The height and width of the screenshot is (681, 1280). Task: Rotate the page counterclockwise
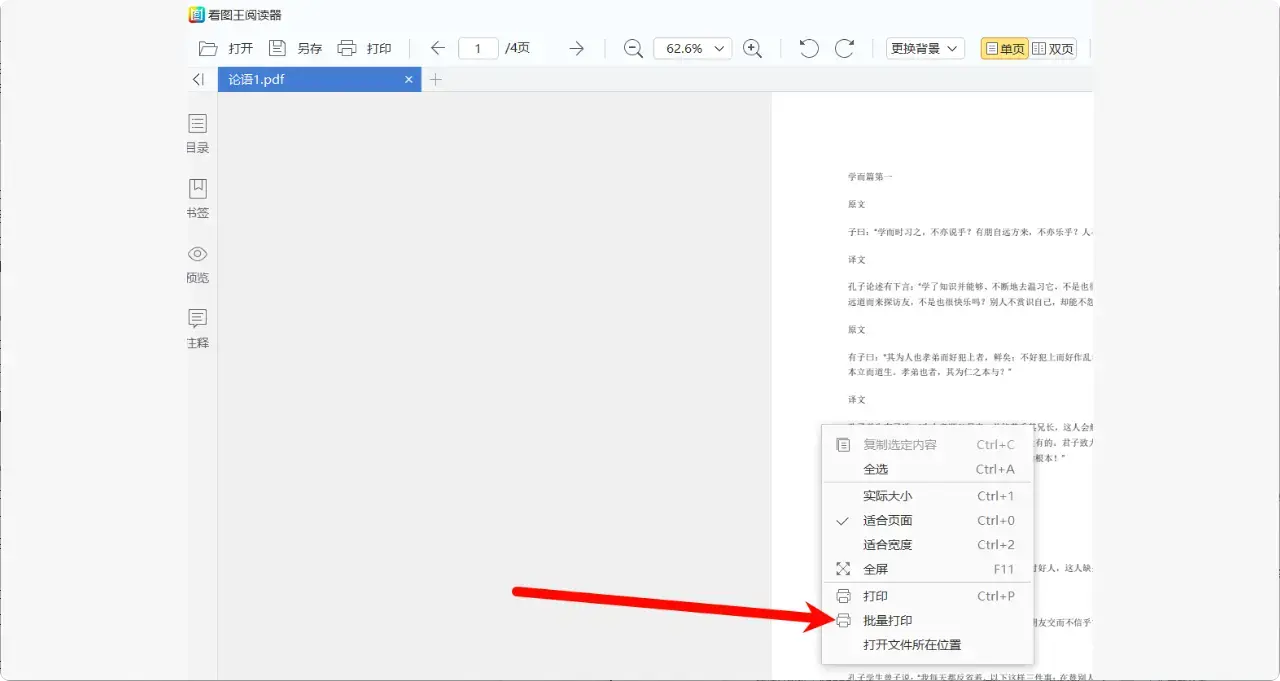coord(808,47)
